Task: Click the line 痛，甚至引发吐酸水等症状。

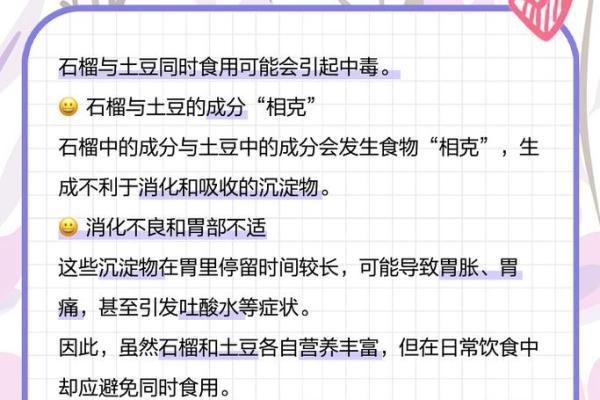Action: tap(185, 308)
